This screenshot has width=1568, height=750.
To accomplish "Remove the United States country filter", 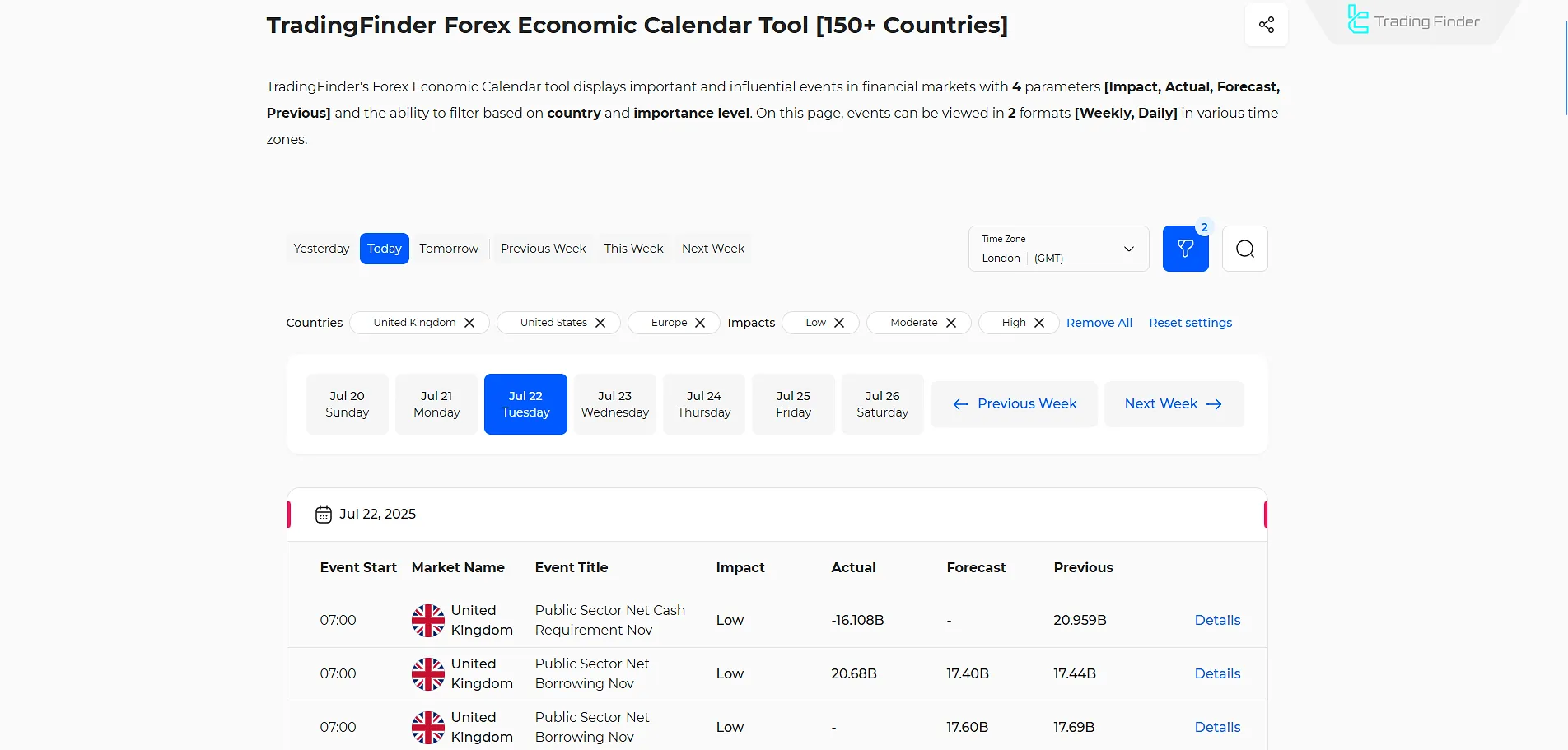I will pyautogui.click(x=600, y=323).
